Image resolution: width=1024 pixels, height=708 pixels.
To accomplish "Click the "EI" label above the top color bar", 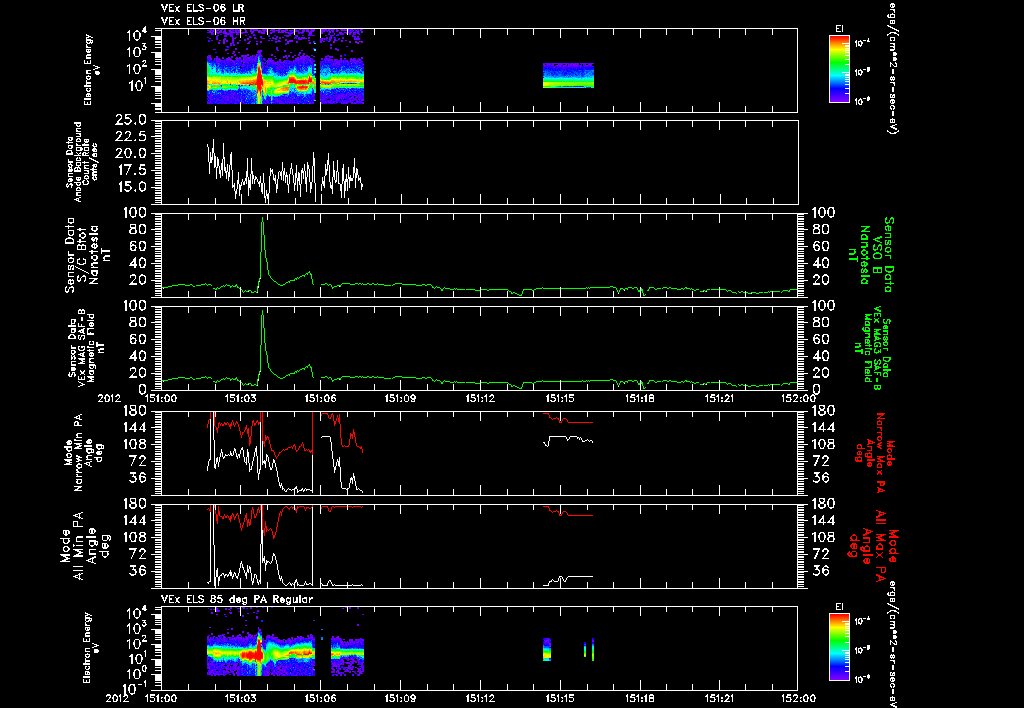I will [839, 29].
